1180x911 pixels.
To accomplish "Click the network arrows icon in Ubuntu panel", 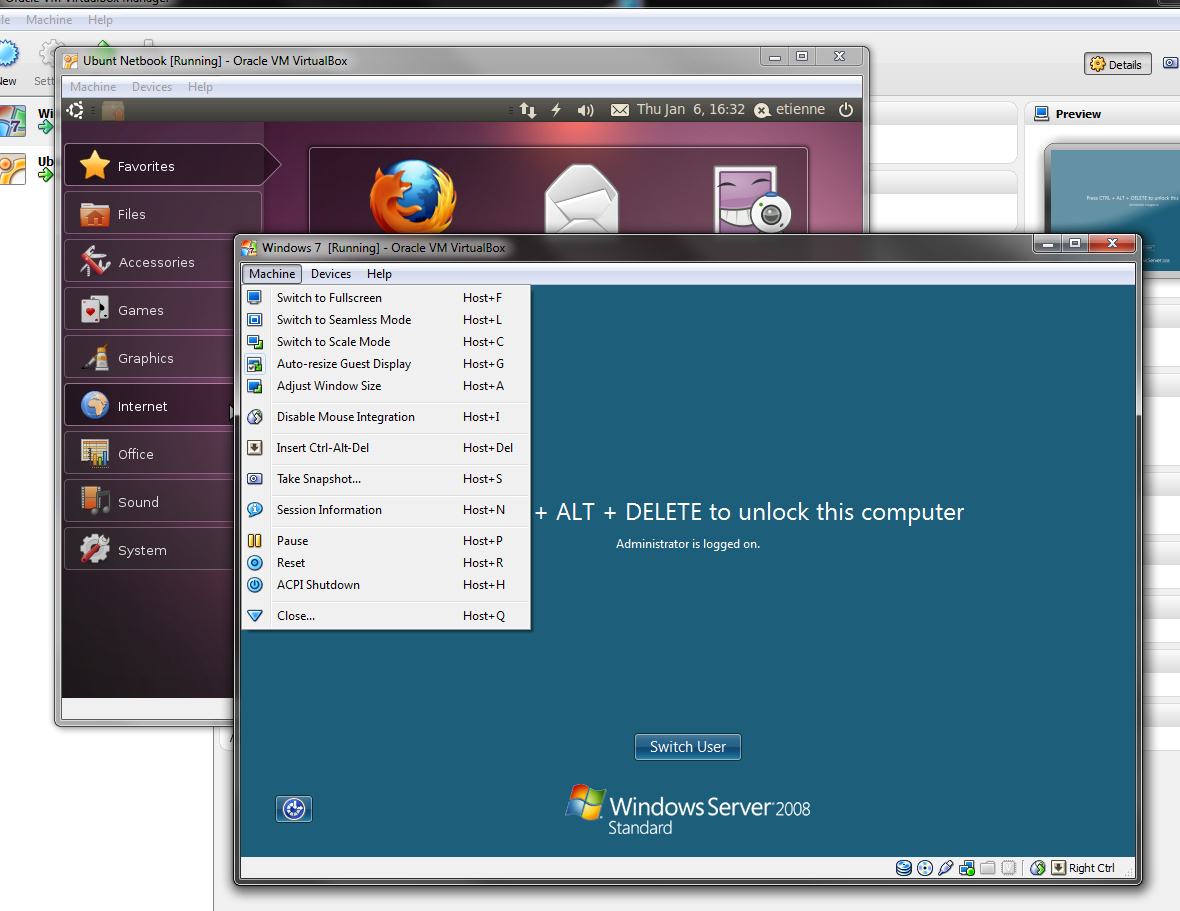I will click(x=528, y=111).
